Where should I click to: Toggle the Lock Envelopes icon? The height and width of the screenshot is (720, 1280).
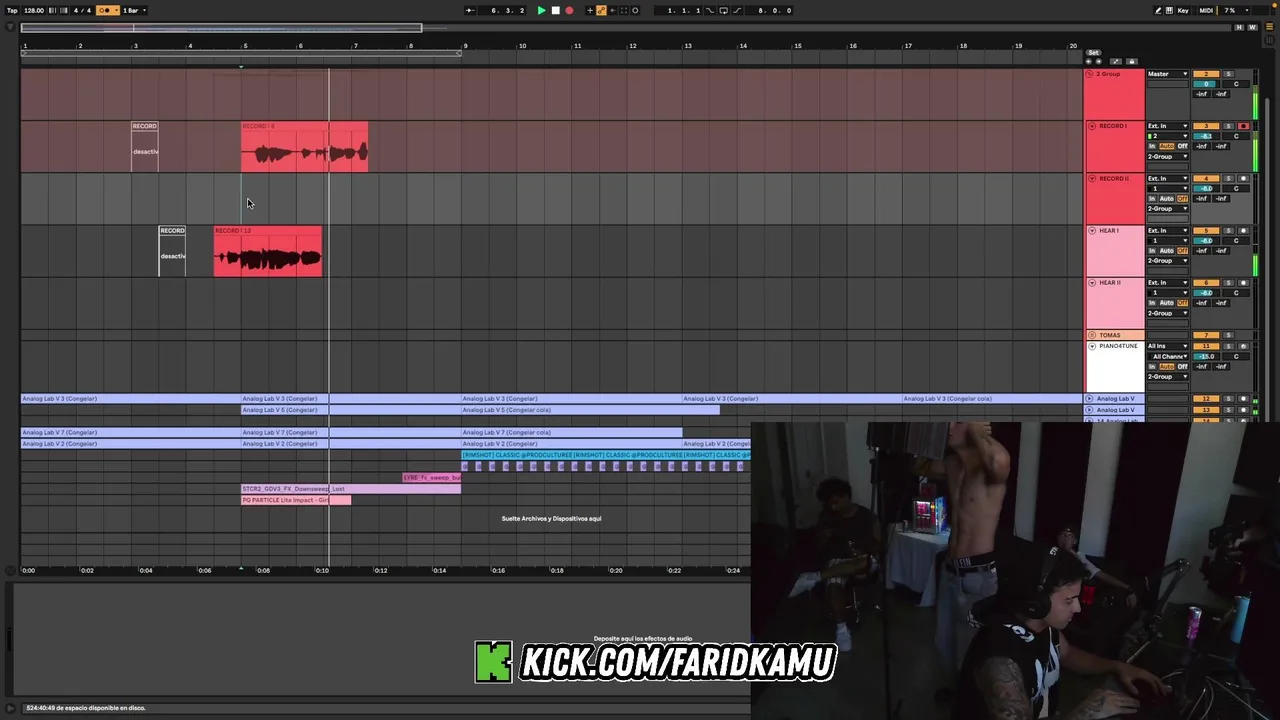[1132, 61]
